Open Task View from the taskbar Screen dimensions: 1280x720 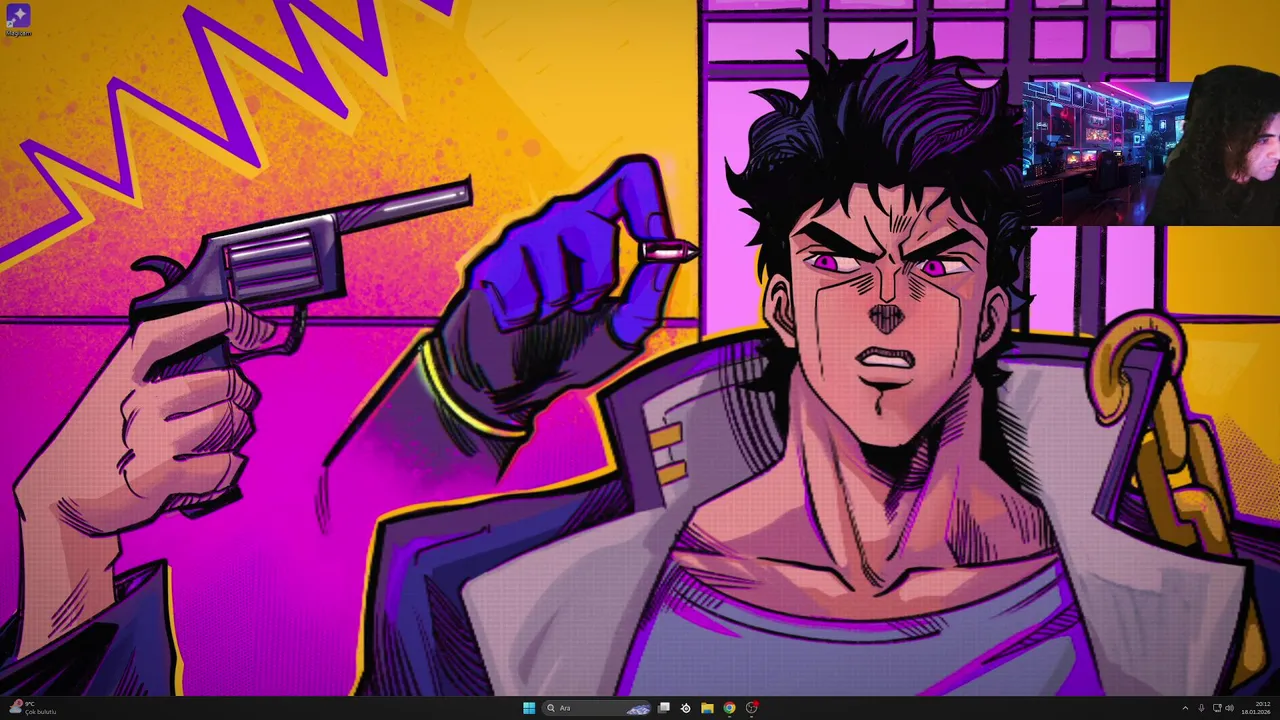tap(663, 708)
